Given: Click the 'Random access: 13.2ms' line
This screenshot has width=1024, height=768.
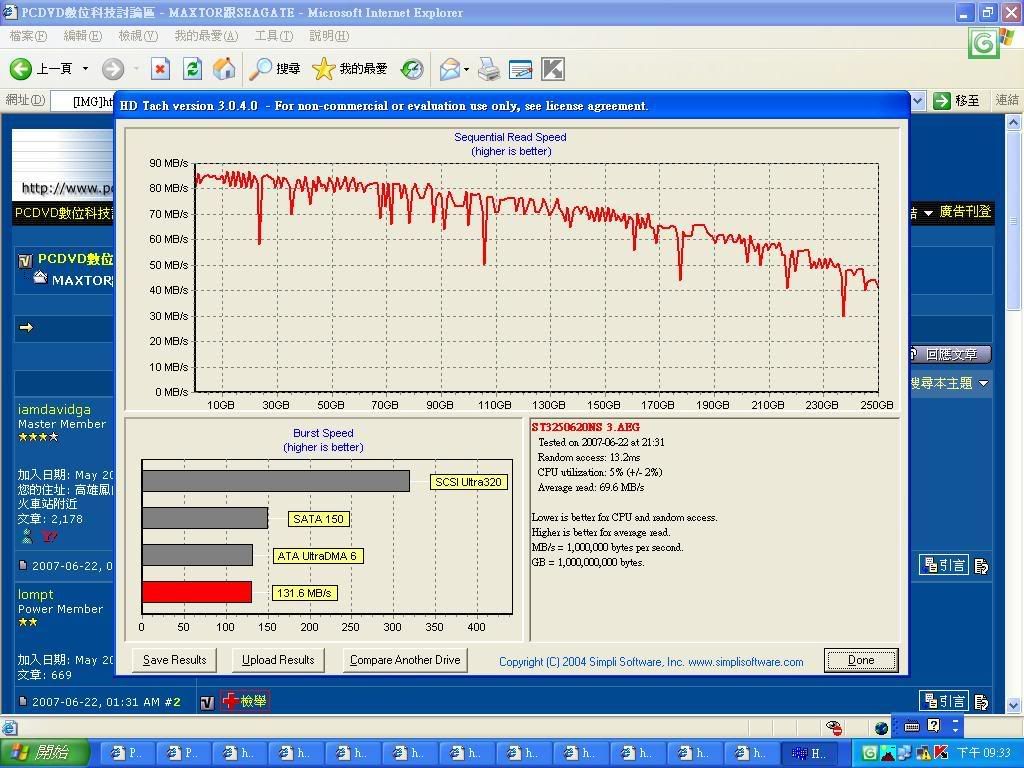Looking at the screenshot, I should click(589, 457).
